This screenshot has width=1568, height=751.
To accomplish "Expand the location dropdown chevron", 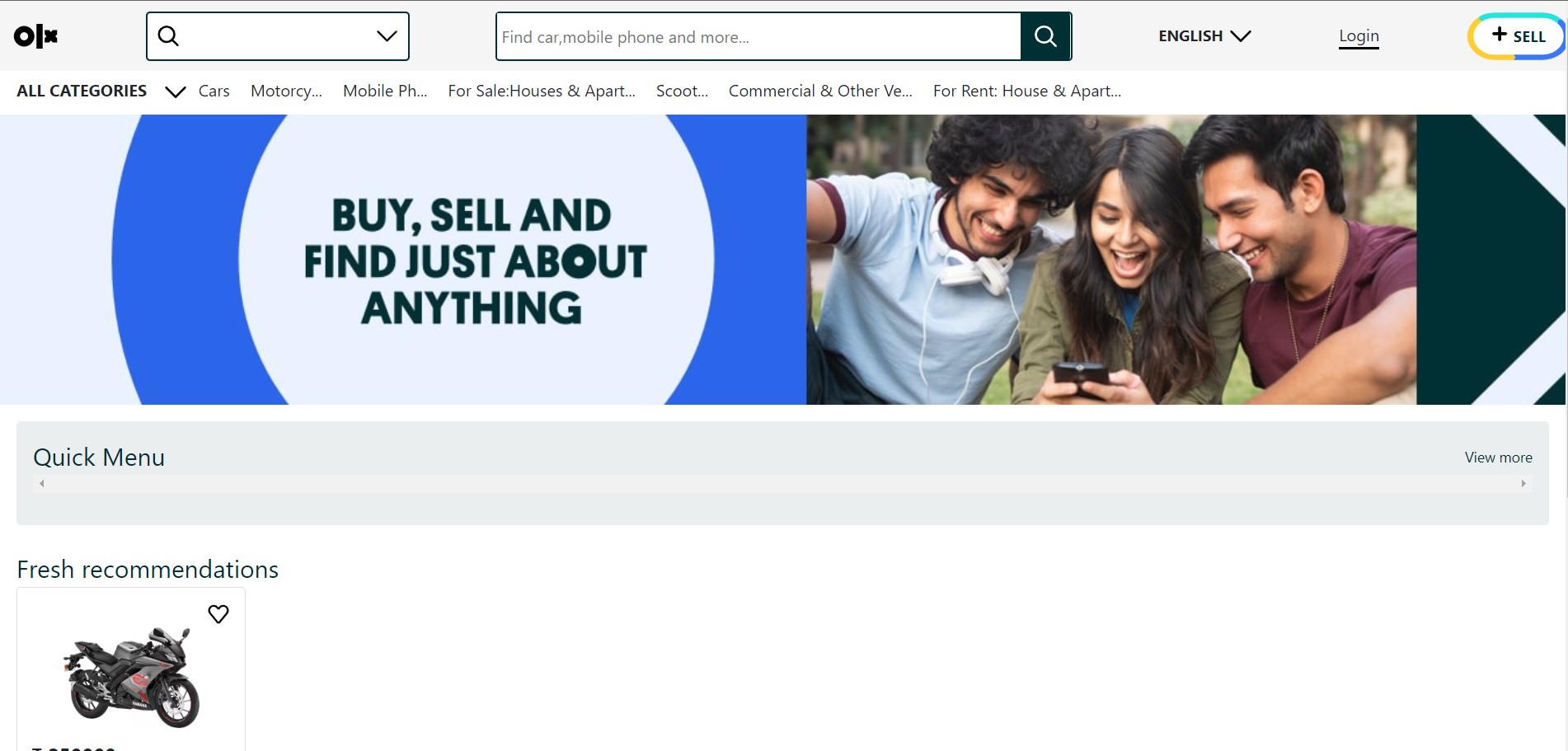I will coord(387,36).
